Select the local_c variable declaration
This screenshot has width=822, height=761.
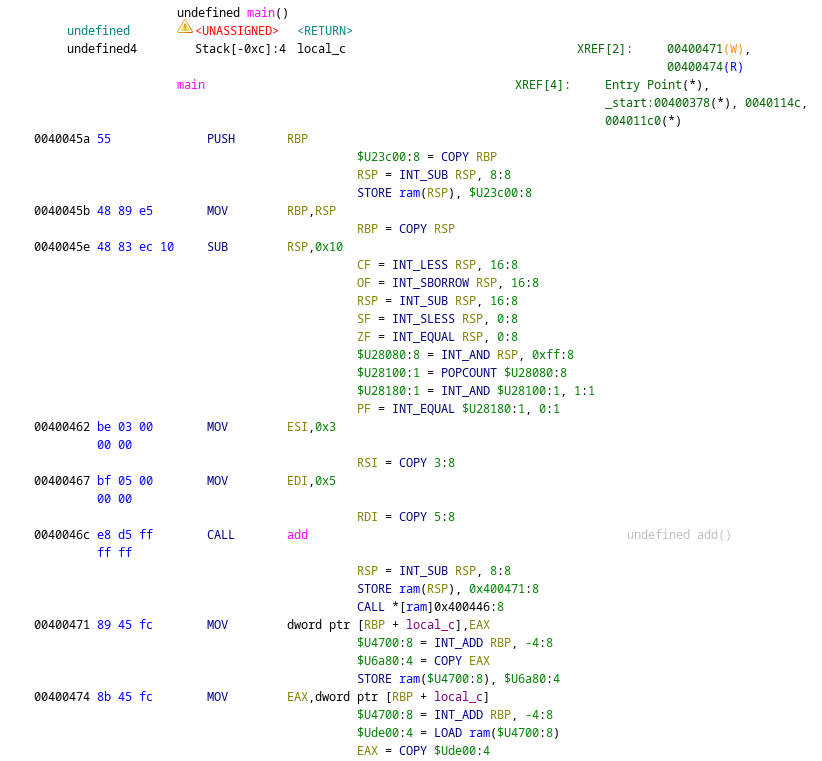point(321,49)
